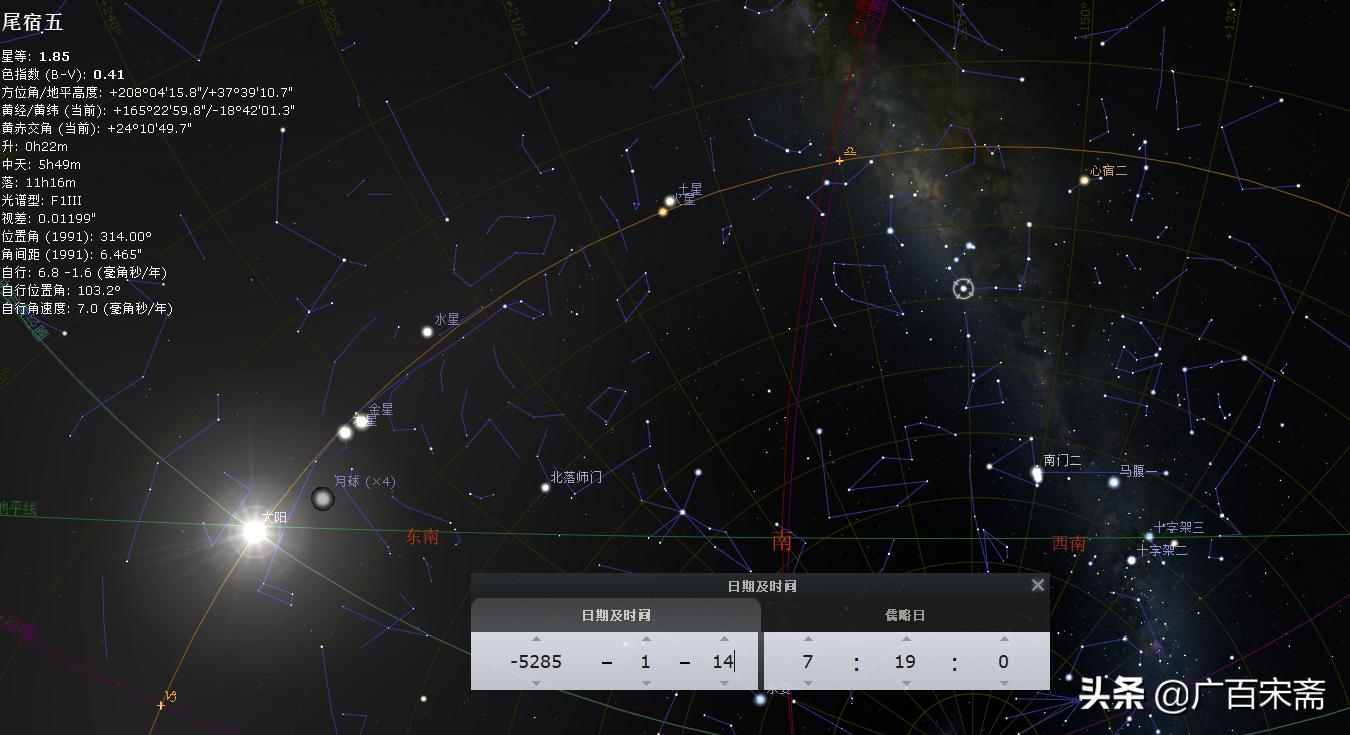The image size is (1350, 735).
Task: Increase the seconds value with up arrow
Action: [x=1004, y=638]
